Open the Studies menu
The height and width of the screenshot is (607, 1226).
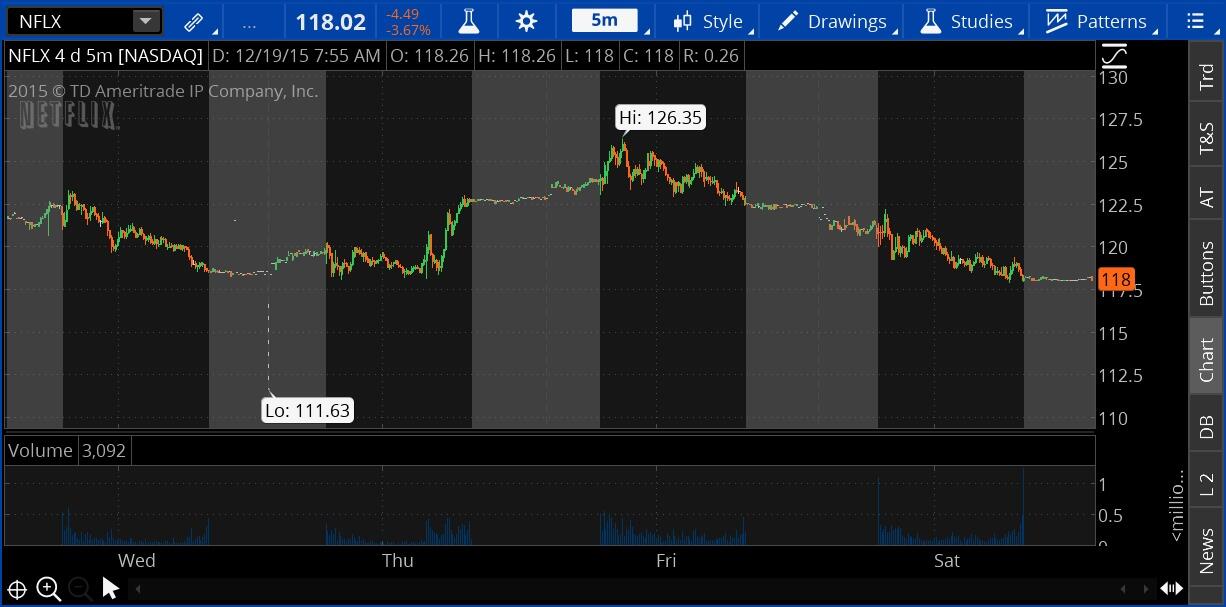tap(967, 21)
